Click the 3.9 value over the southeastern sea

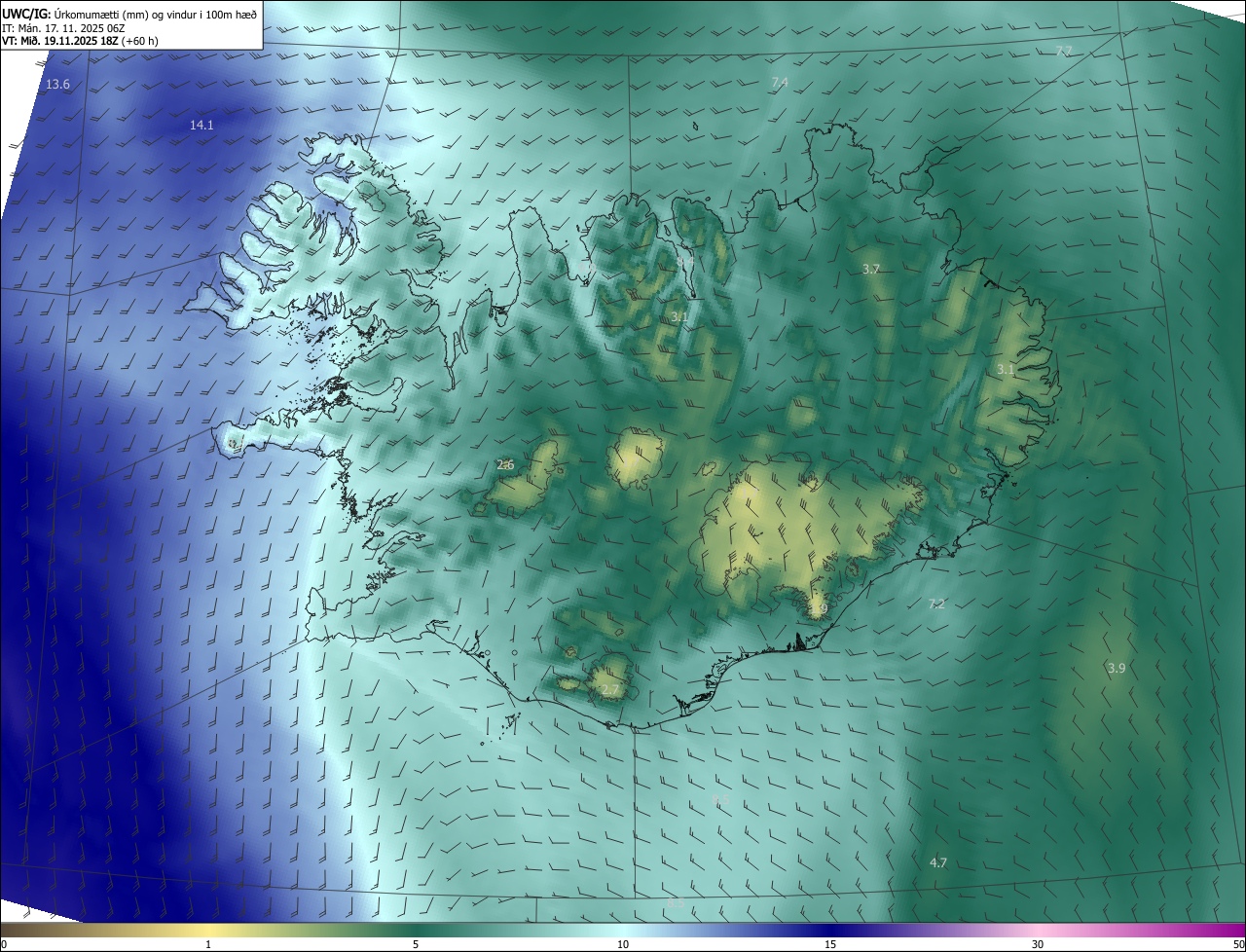[x=1117, y=669]
